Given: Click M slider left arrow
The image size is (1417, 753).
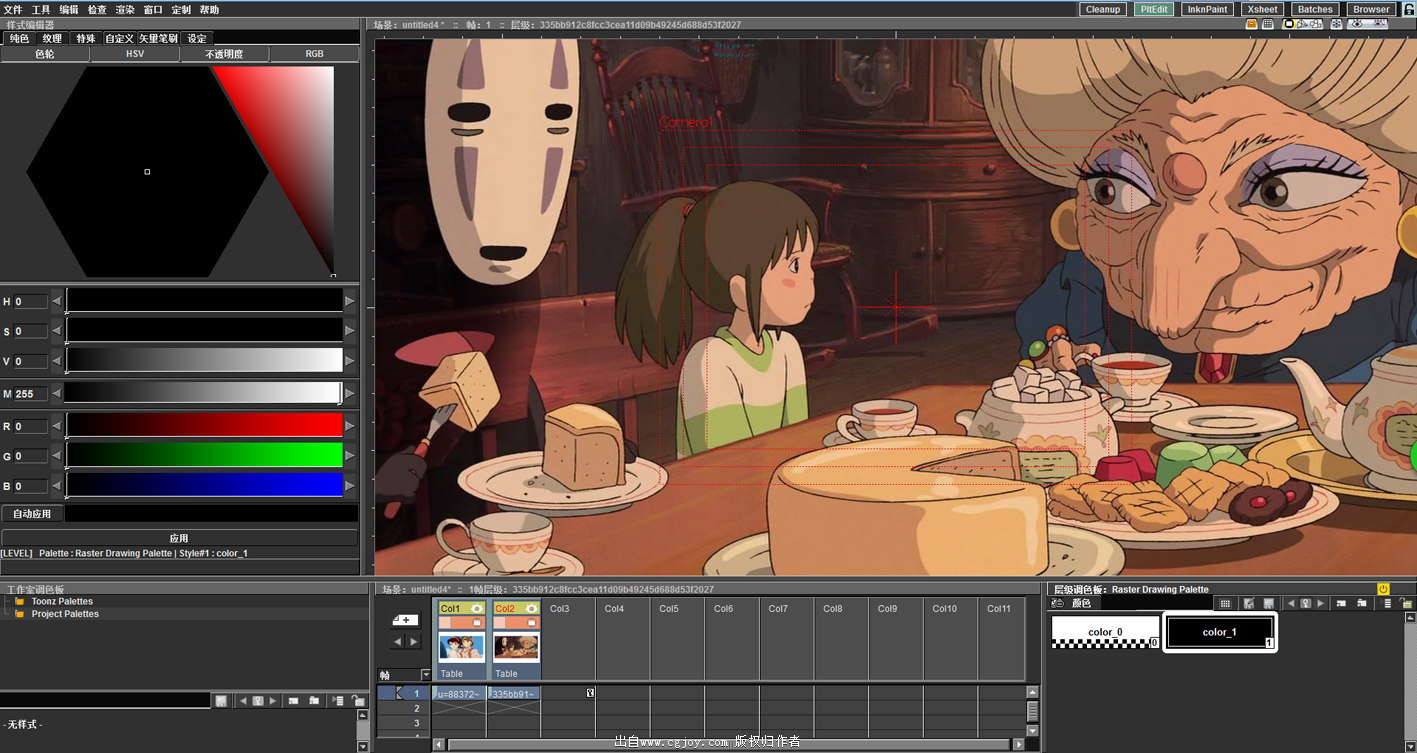Looking at the screenshot, I should pyautogui.click(x=57, y=394).
